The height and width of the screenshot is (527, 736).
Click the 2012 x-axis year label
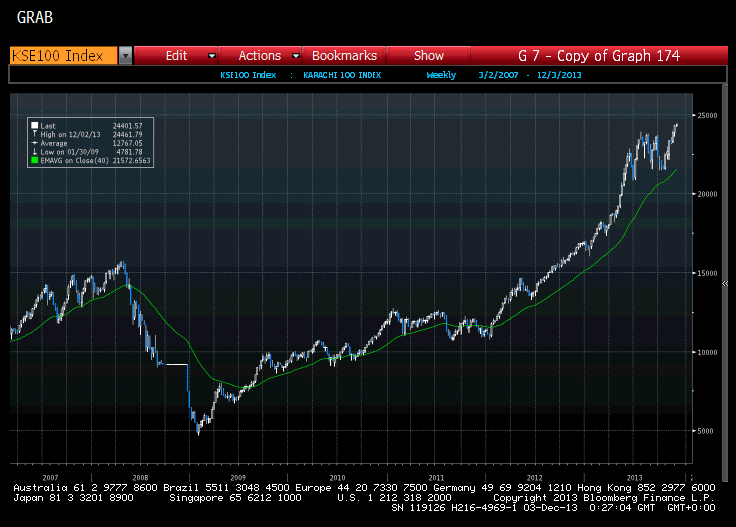point(534,478)
